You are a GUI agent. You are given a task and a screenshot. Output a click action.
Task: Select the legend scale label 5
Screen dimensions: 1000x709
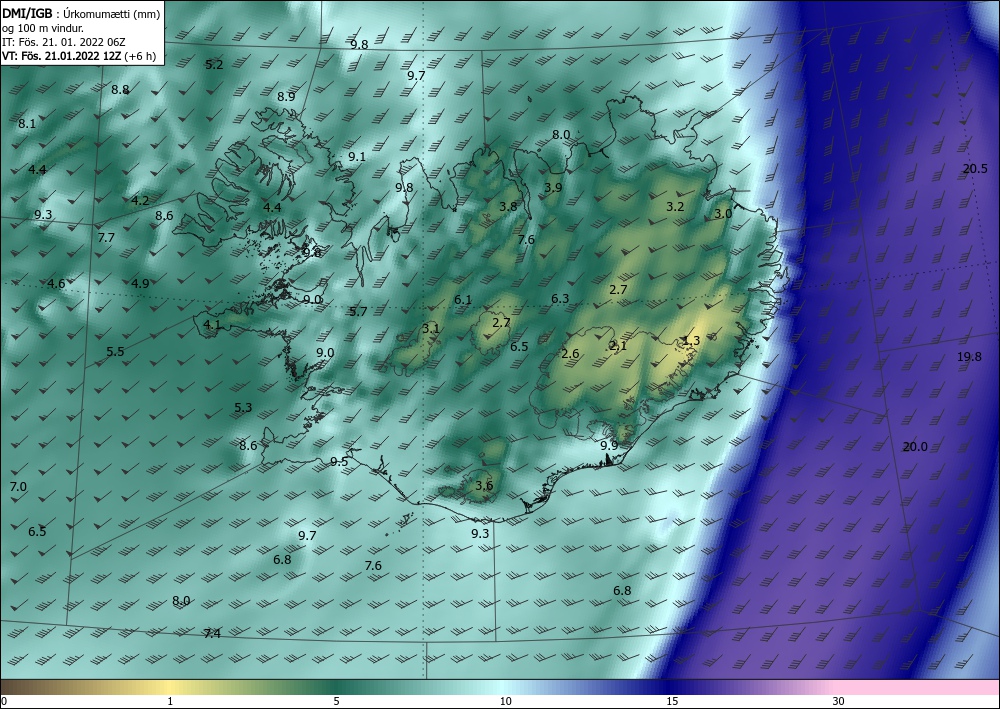point(336,701)
